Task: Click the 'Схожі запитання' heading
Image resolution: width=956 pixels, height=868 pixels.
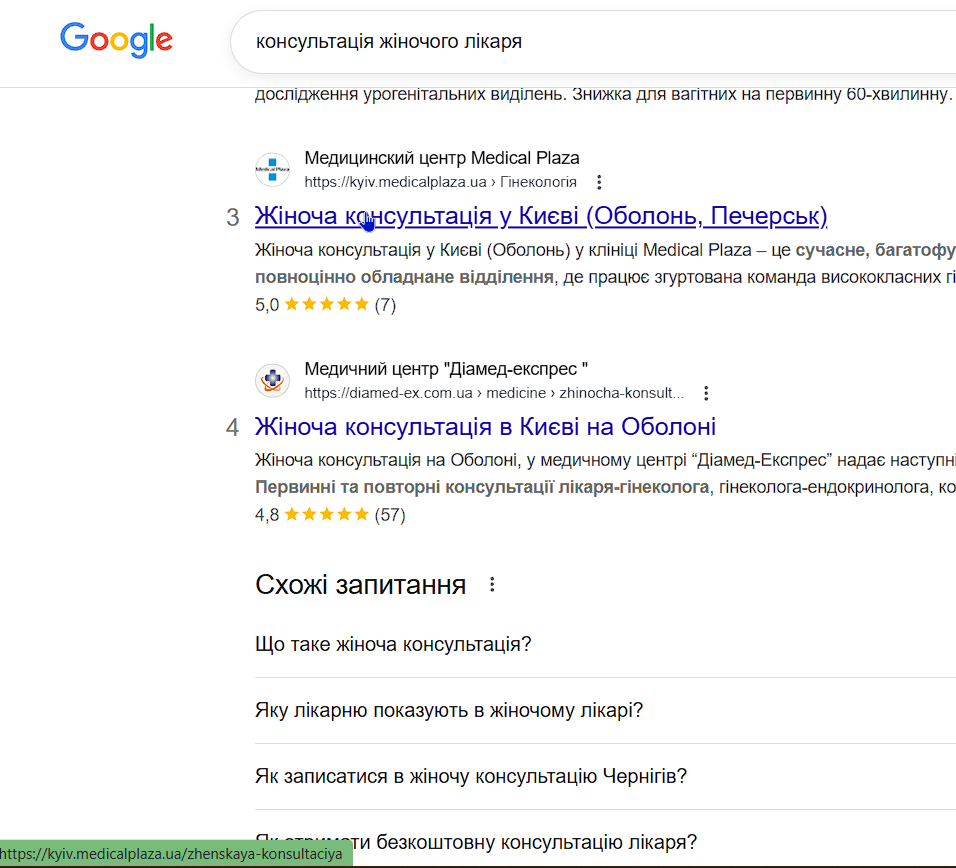Action: [x=360, y=585]
